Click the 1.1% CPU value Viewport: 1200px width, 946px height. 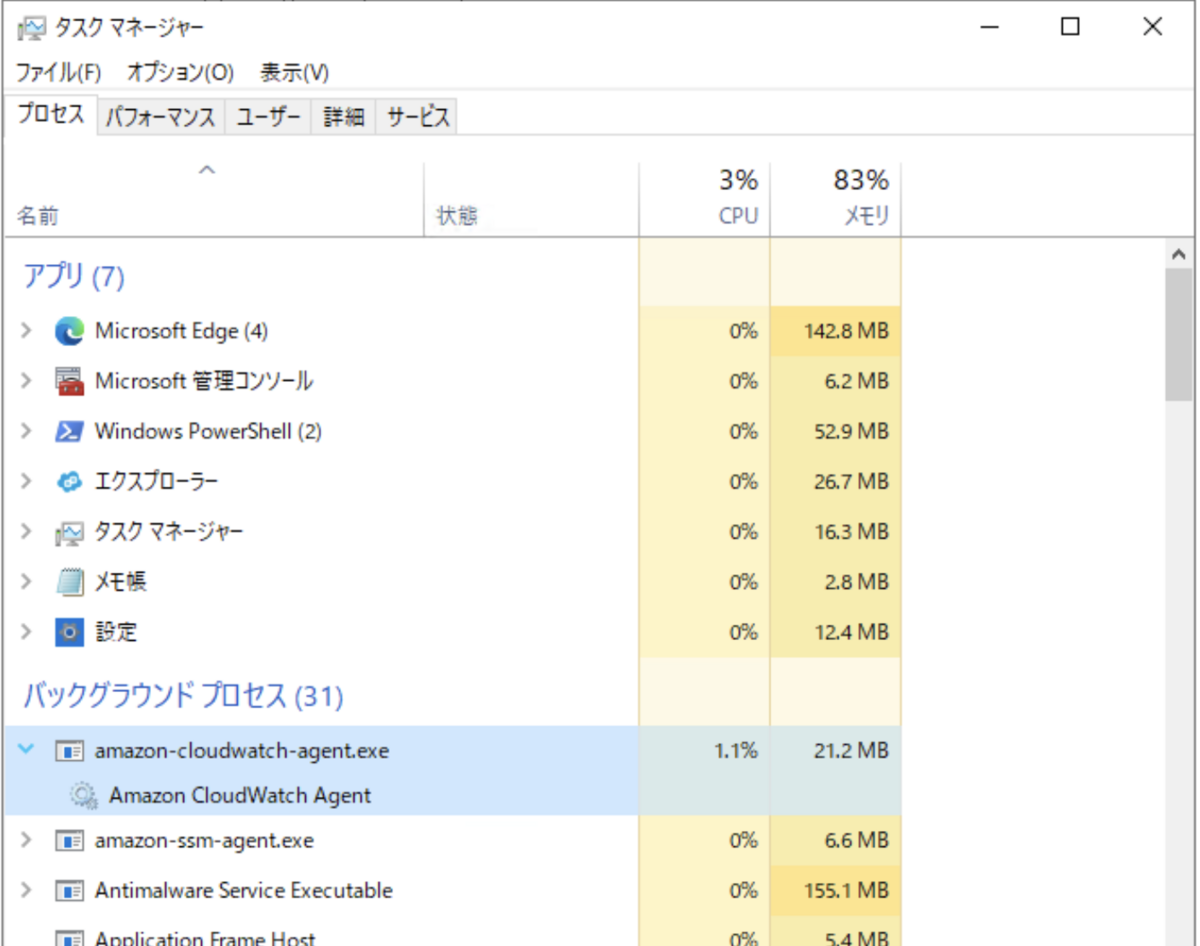point(736,751)
